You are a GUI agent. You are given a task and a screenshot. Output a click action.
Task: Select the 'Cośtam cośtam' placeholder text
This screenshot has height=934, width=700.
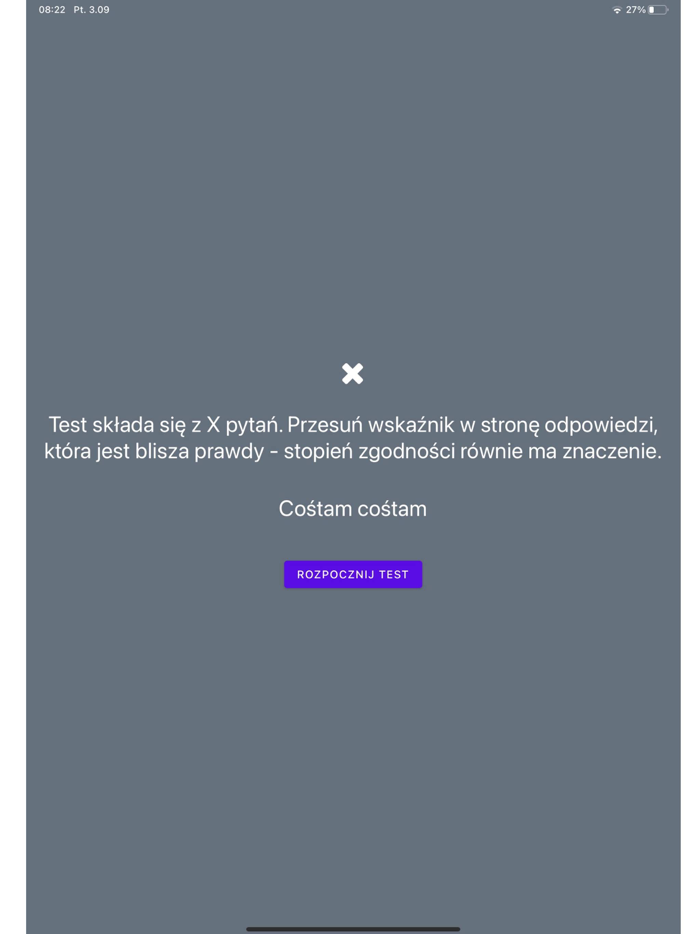[x=353, y=509]
